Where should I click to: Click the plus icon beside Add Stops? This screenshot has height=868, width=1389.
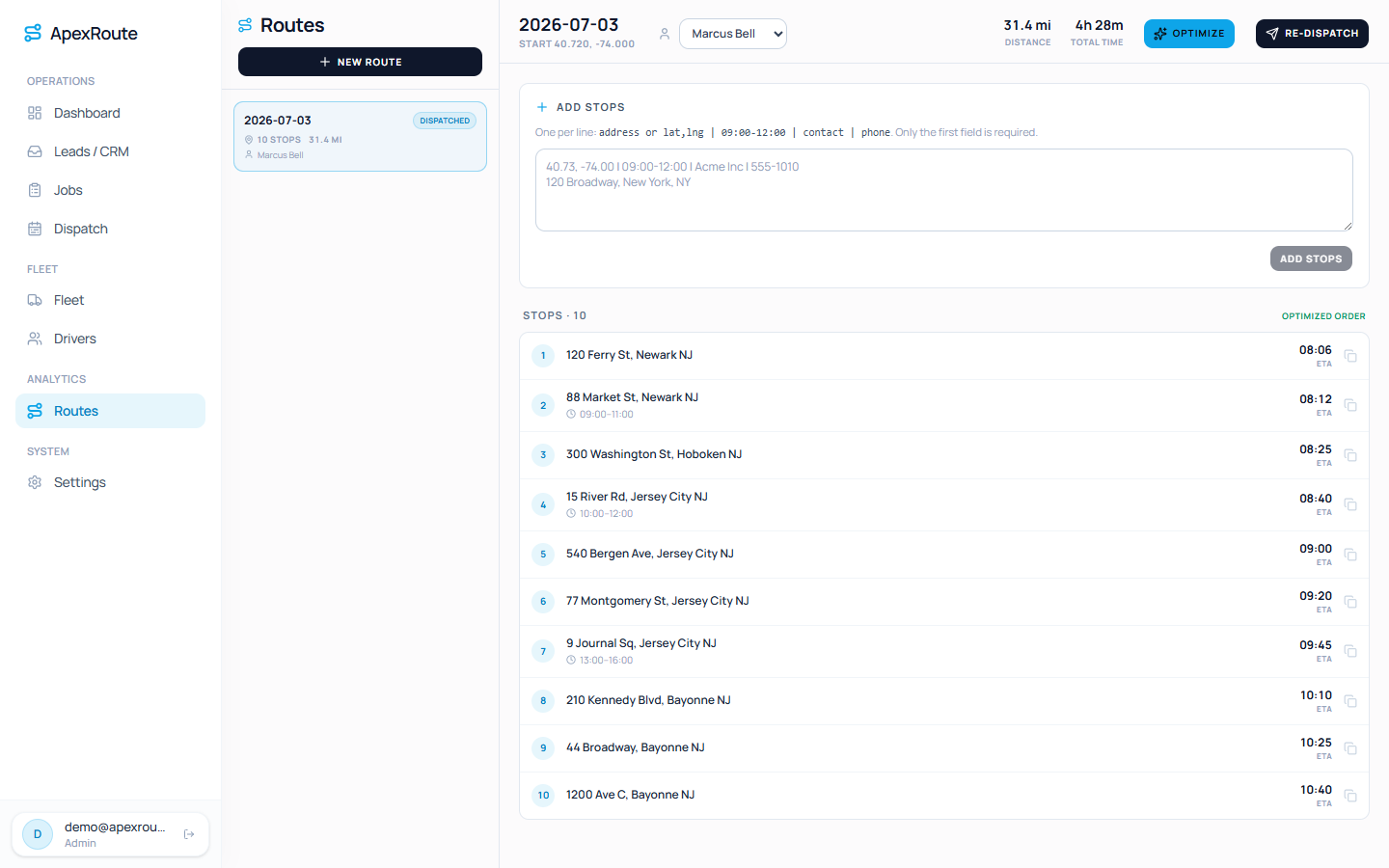(542, 107)
